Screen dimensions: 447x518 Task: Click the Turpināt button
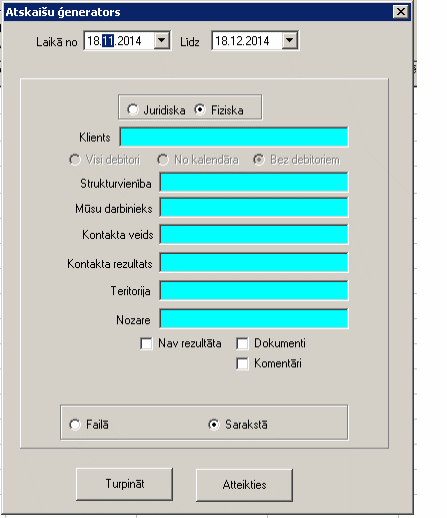[125, 484]
